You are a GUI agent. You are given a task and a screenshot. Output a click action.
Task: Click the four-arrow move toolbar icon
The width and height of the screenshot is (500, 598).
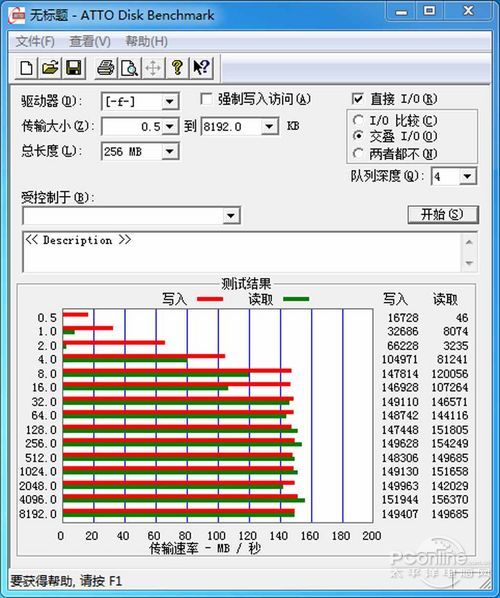[153, 68]
